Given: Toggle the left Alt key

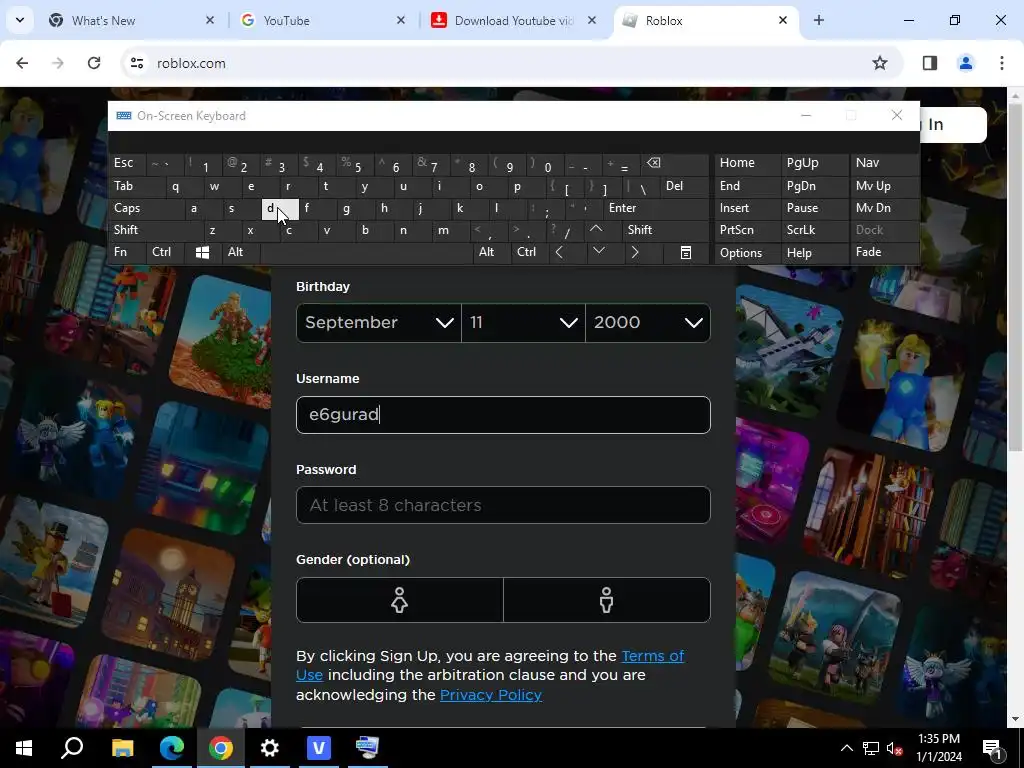Looking at the screenshot, I should tap(240, 252).
